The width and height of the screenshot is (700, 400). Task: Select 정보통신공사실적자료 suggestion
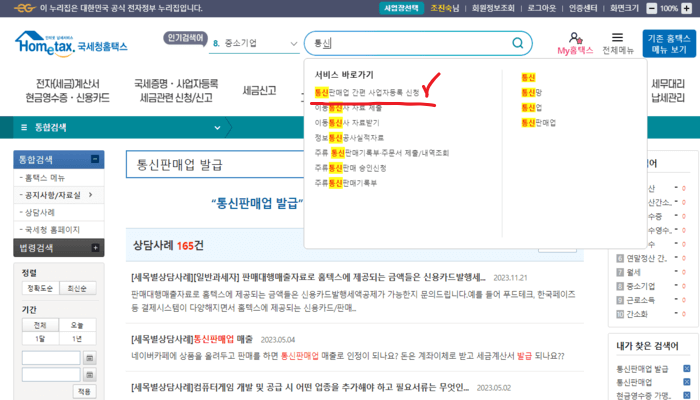(x=349, y=138)
